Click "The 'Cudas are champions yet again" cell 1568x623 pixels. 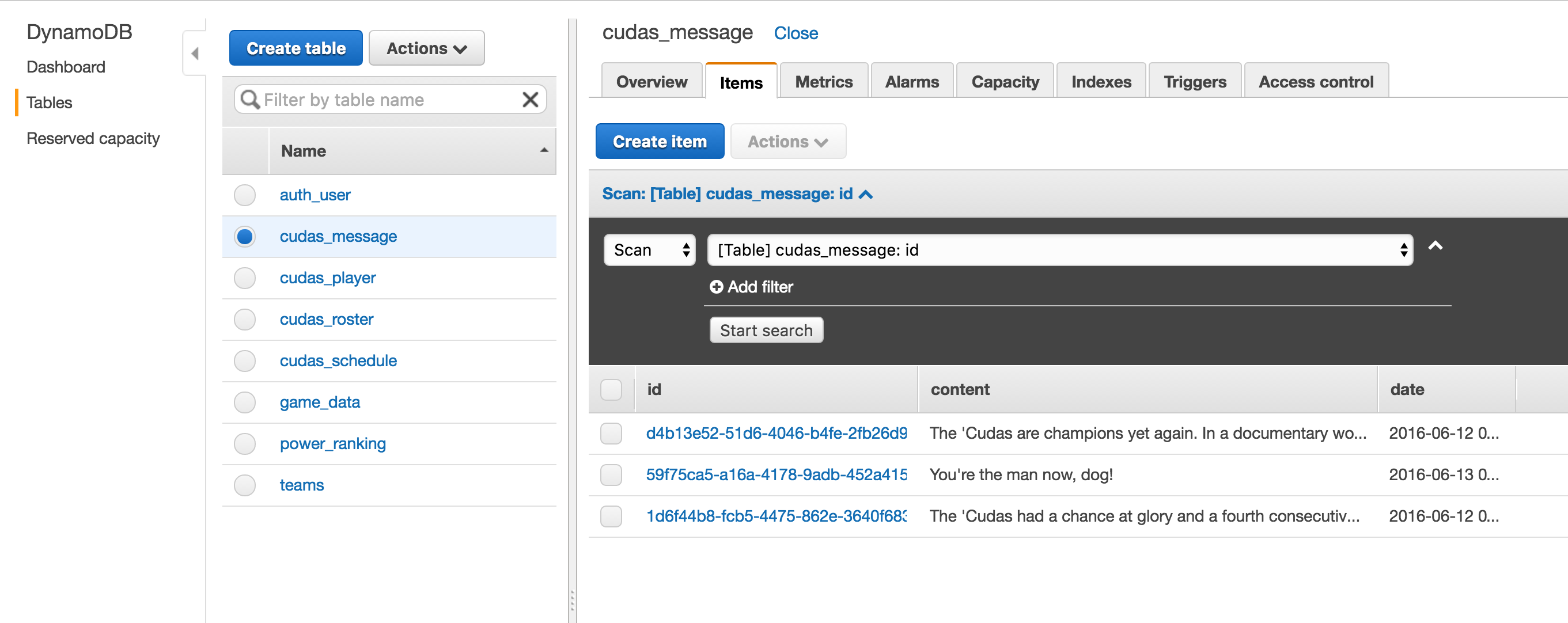[x=1148, y=433]
